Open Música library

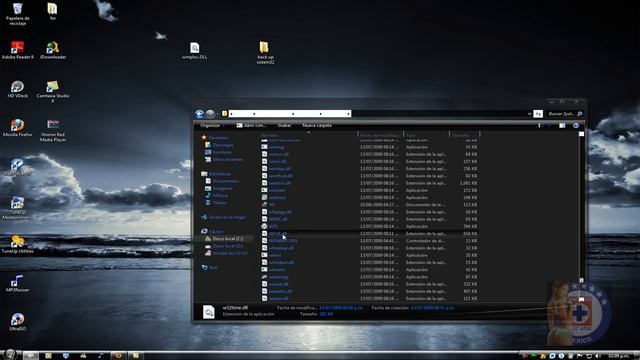[x=216, y=196]
